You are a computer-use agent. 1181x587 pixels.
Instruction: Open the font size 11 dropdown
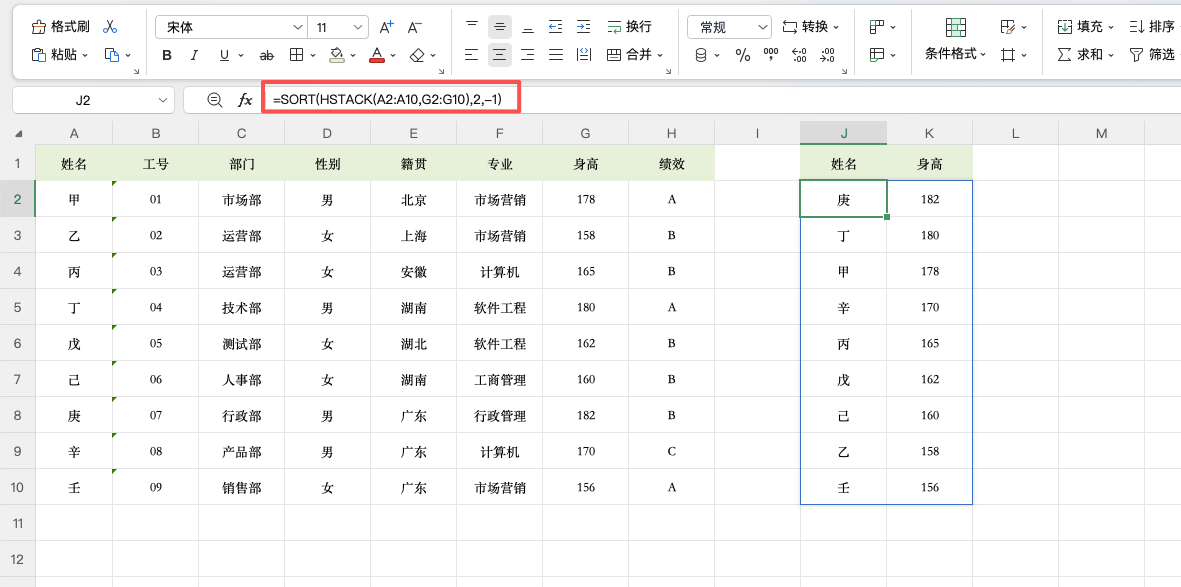click(x=359, y=27)
